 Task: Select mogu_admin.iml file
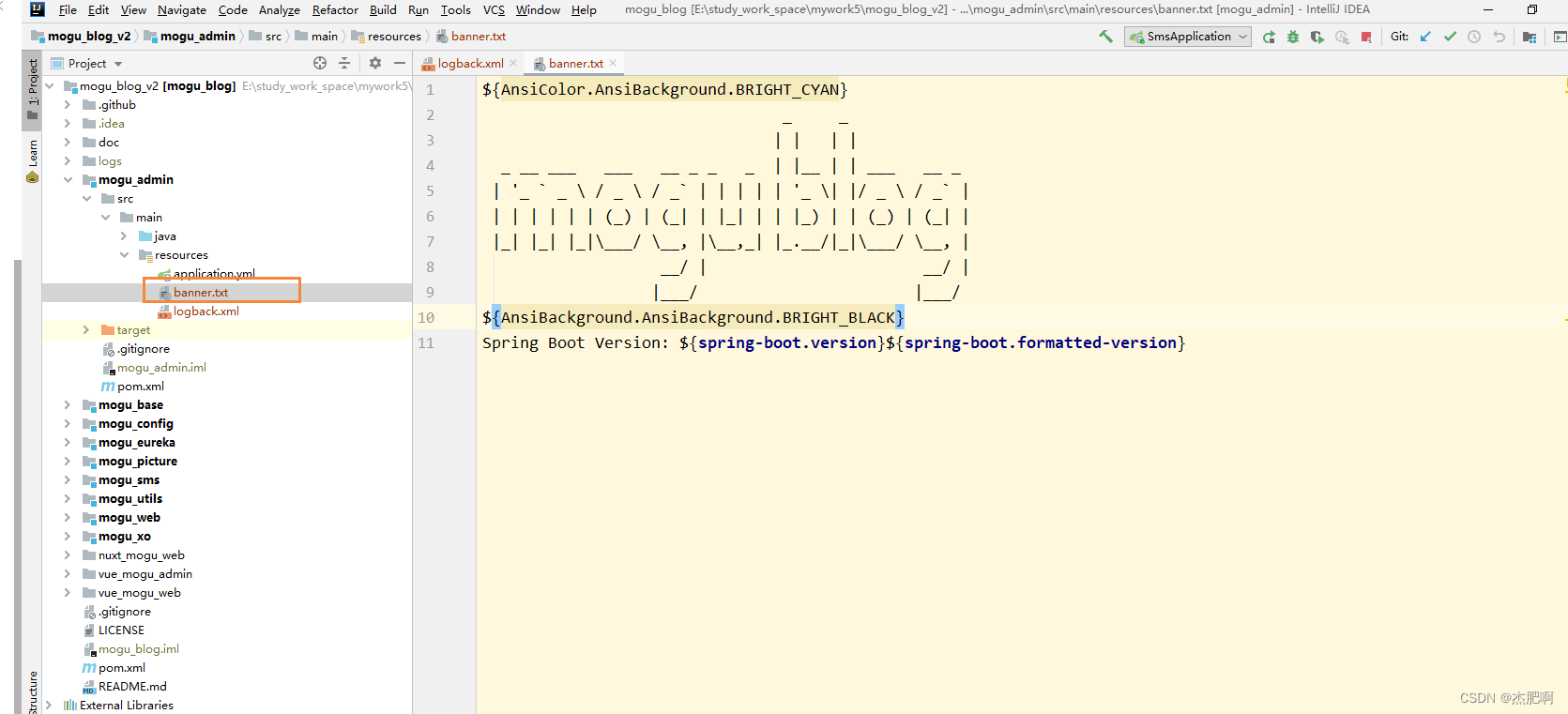pyautogui.click(x=160, y=367)
